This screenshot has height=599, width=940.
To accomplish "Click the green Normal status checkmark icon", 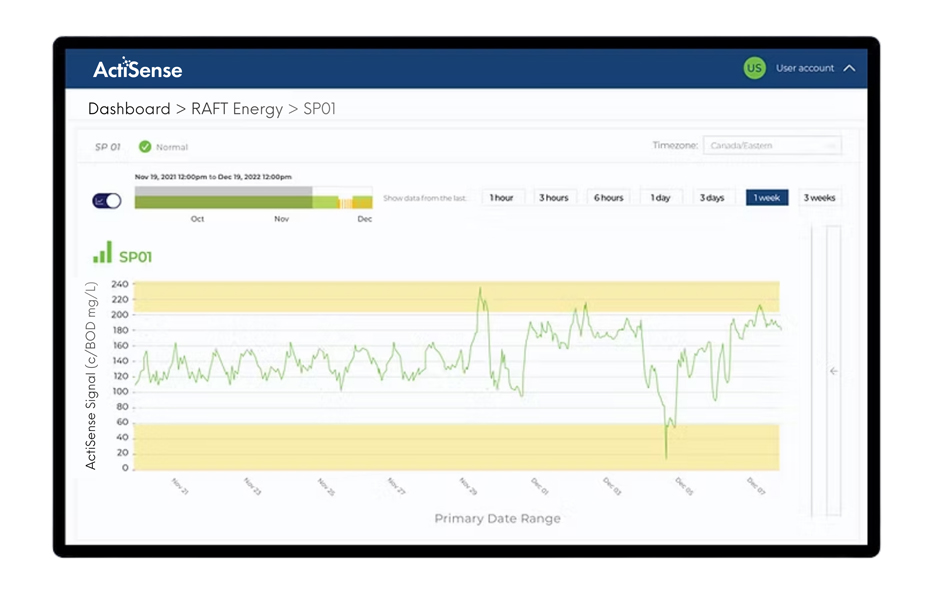I will 145,147.
